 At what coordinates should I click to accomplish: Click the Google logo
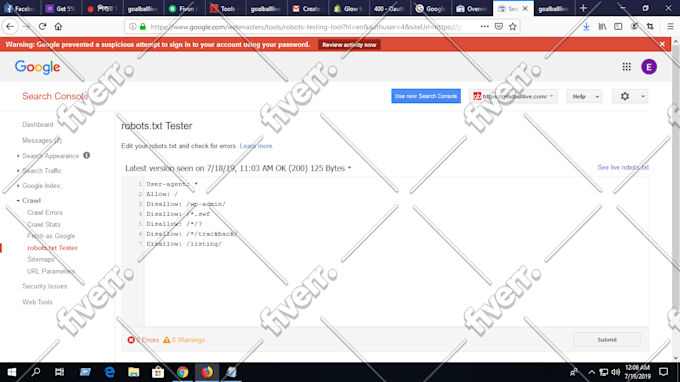(x=37, y=67)
